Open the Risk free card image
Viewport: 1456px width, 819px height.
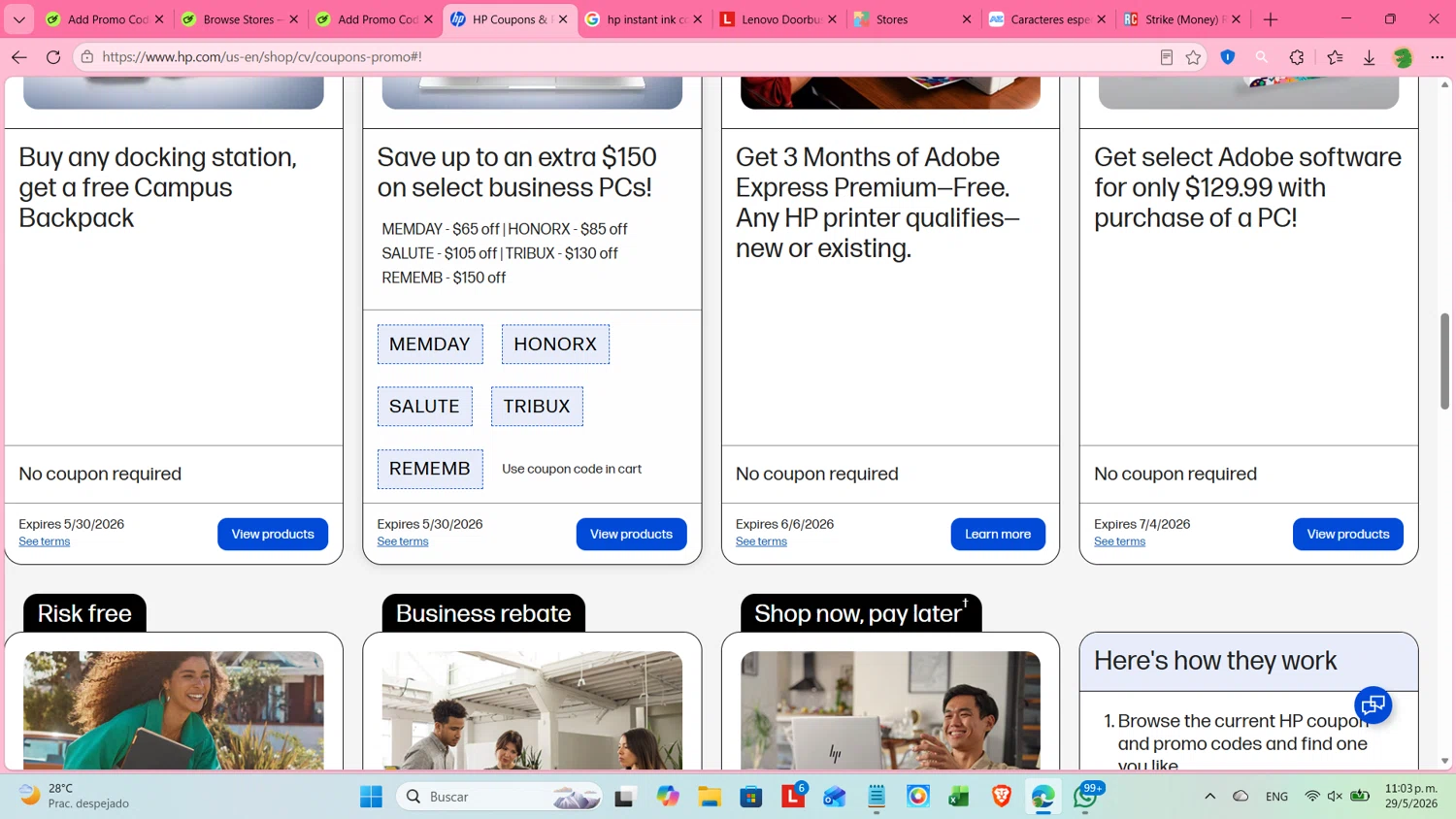pos(174,710)
